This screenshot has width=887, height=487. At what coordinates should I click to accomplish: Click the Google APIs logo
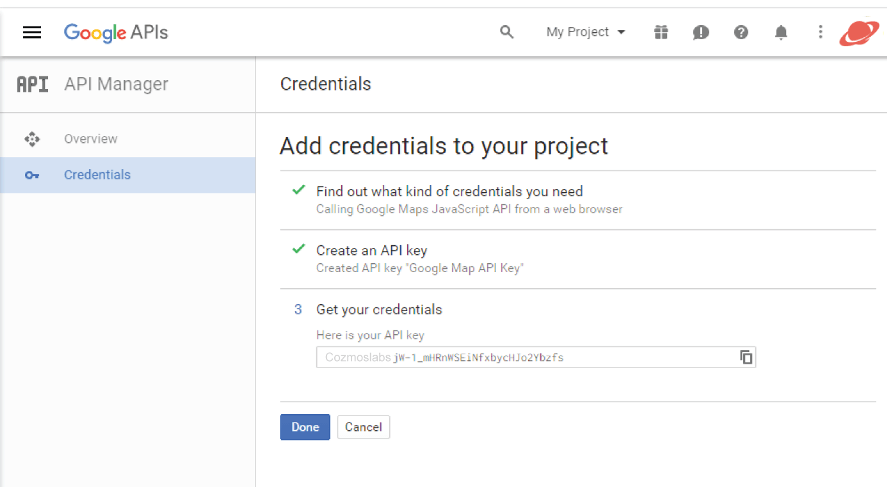[116, 33]
